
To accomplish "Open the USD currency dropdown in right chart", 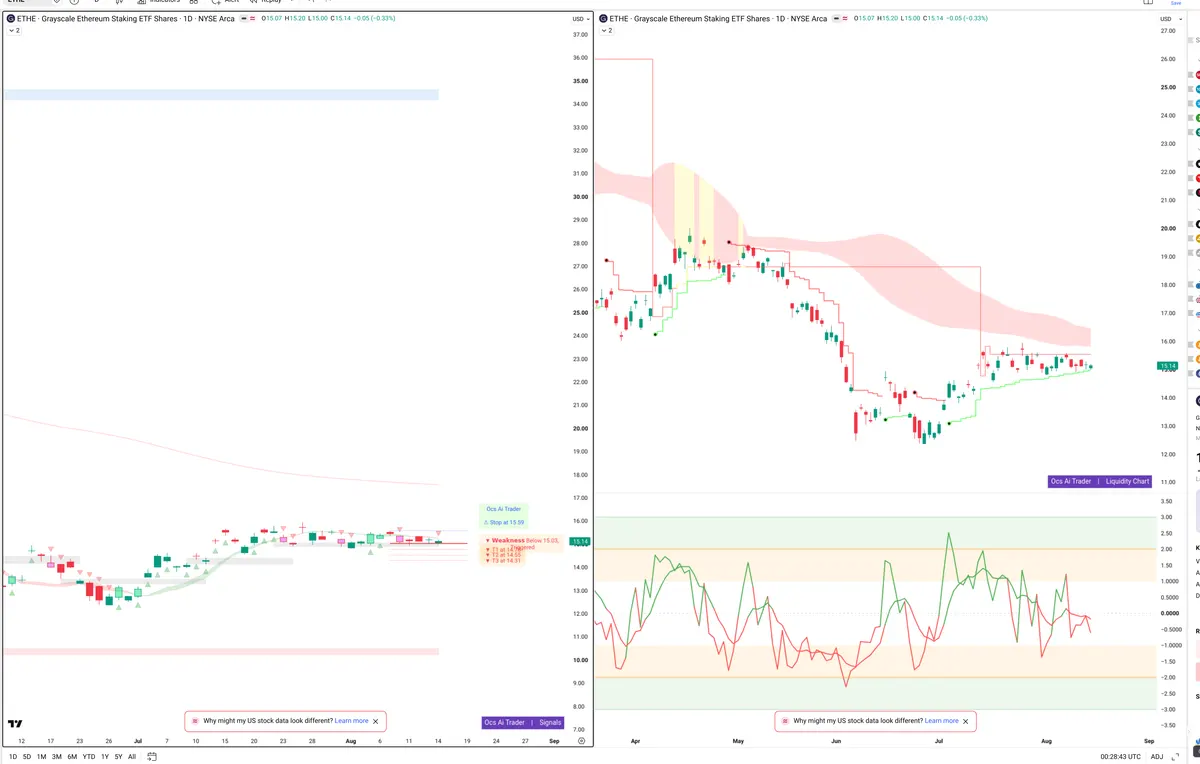I will tap(1168, 19).
